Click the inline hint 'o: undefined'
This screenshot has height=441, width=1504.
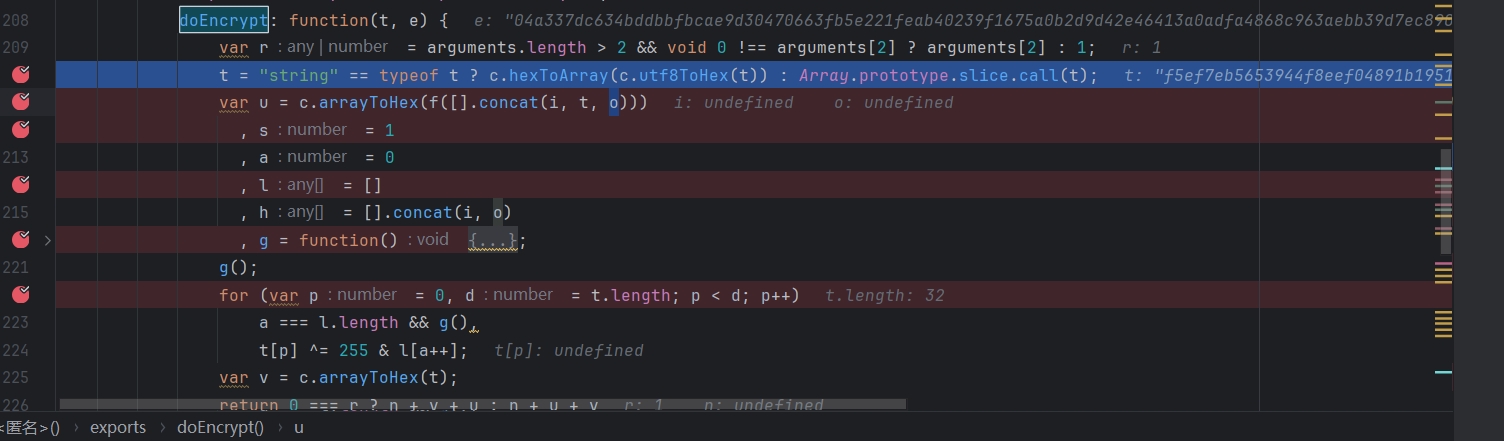click(x=894, y=102)
